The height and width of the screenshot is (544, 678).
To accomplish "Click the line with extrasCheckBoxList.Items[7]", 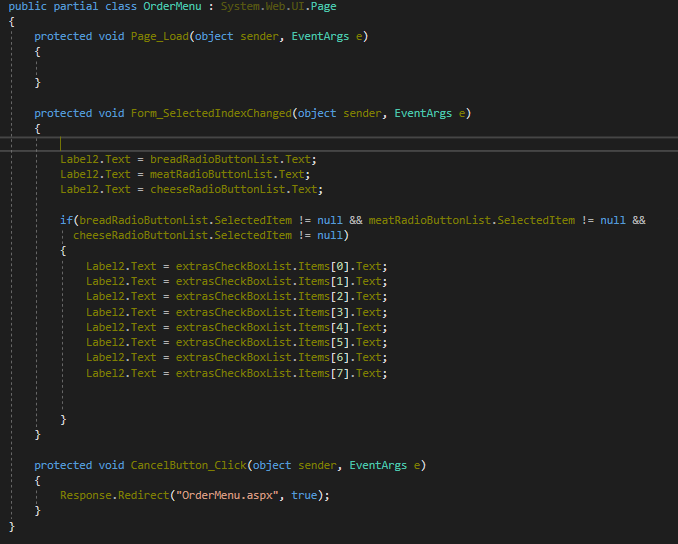I will tap(237, 373).
